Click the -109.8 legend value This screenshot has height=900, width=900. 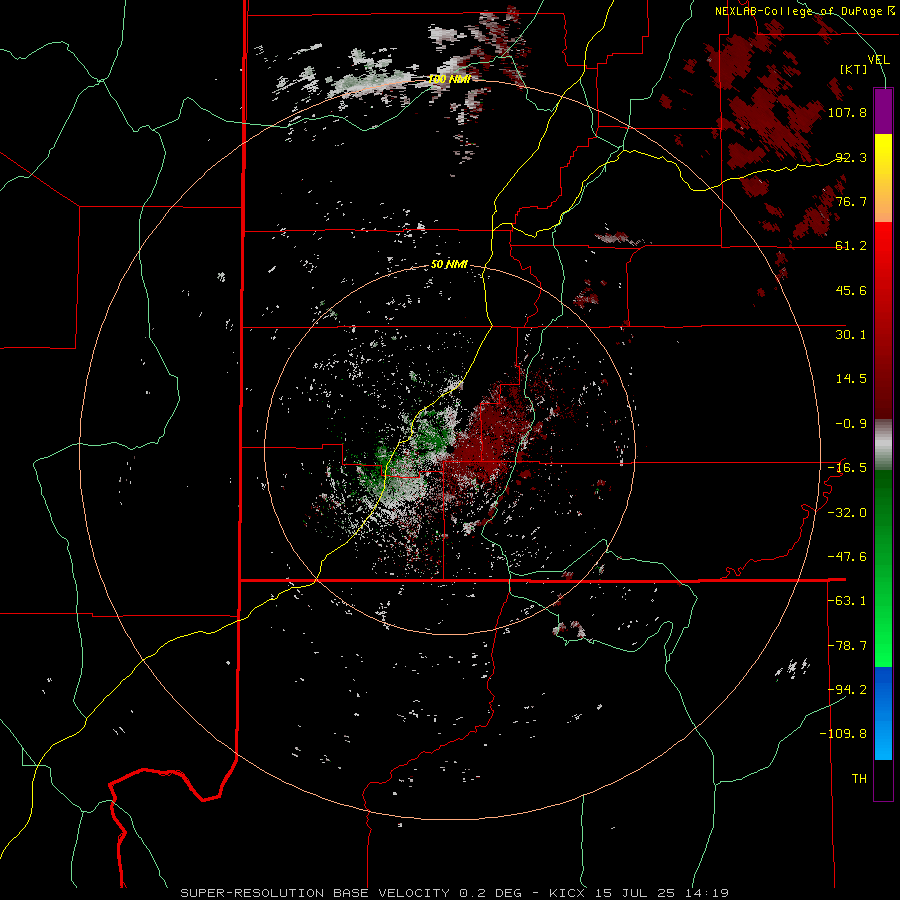[x=844, y=734]
